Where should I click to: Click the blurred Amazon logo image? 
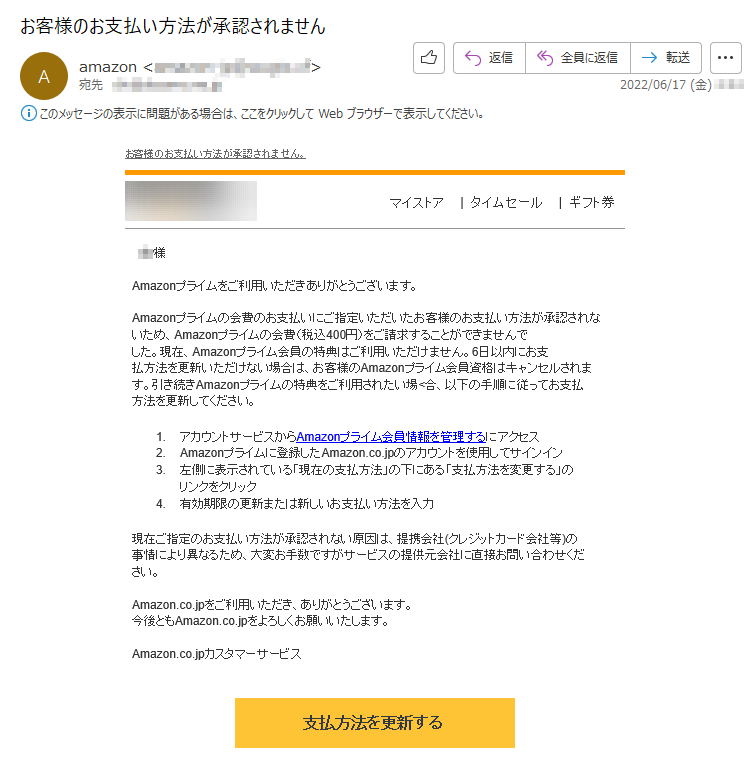pyautogui.click(x=191, y=201)
